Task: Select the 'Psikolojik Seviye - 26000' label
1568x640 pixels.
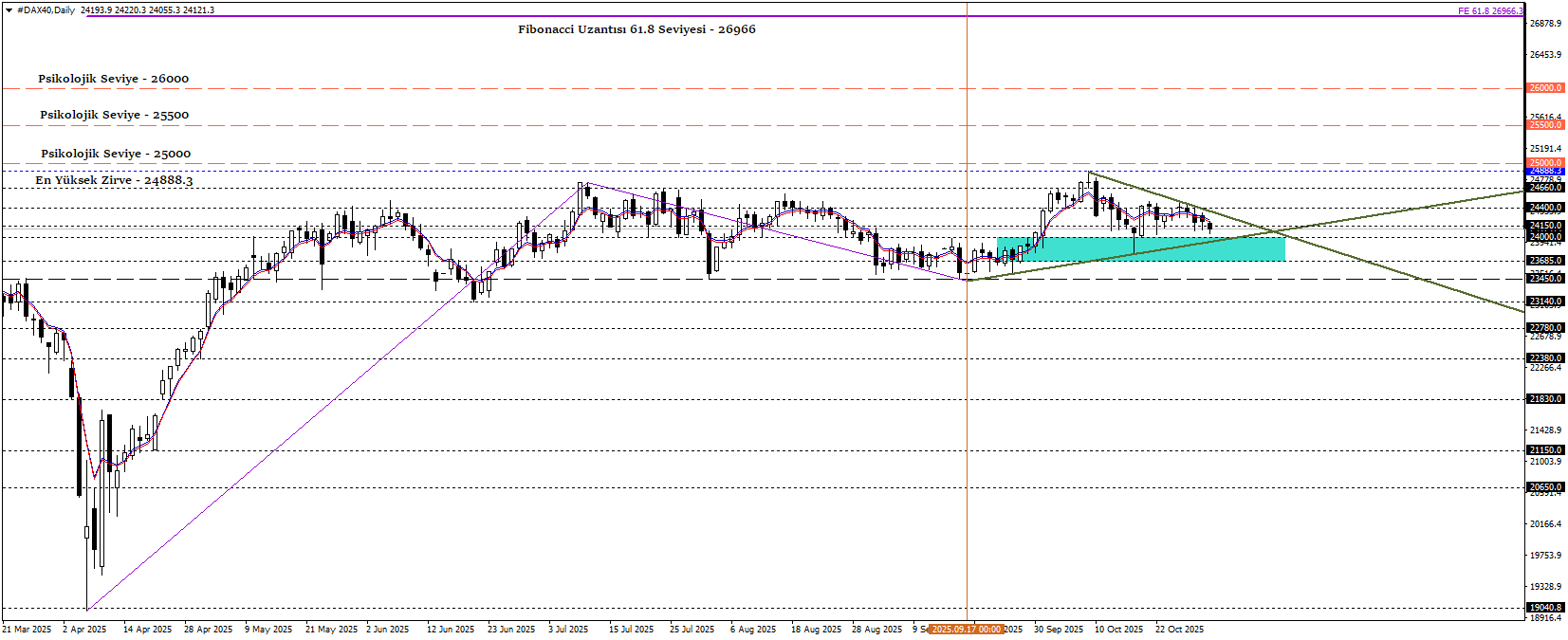Action: [113, 79]
